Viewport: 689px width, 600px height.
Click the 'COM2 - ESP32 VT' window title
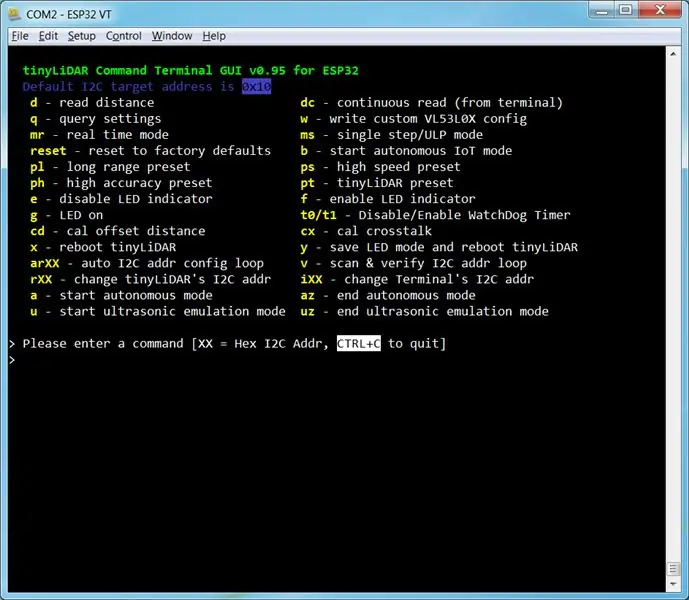[x=69, y=14]
